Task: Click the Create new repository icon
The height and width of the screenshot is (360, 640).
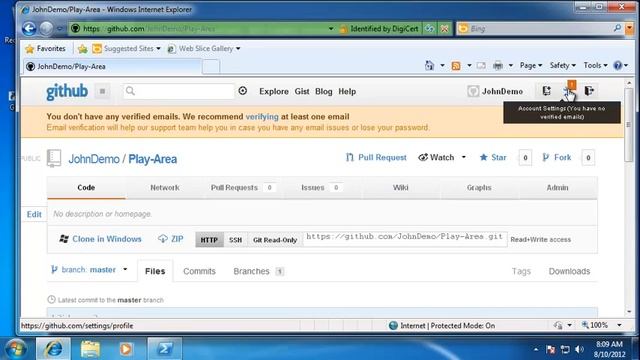Action: [547, 91]
